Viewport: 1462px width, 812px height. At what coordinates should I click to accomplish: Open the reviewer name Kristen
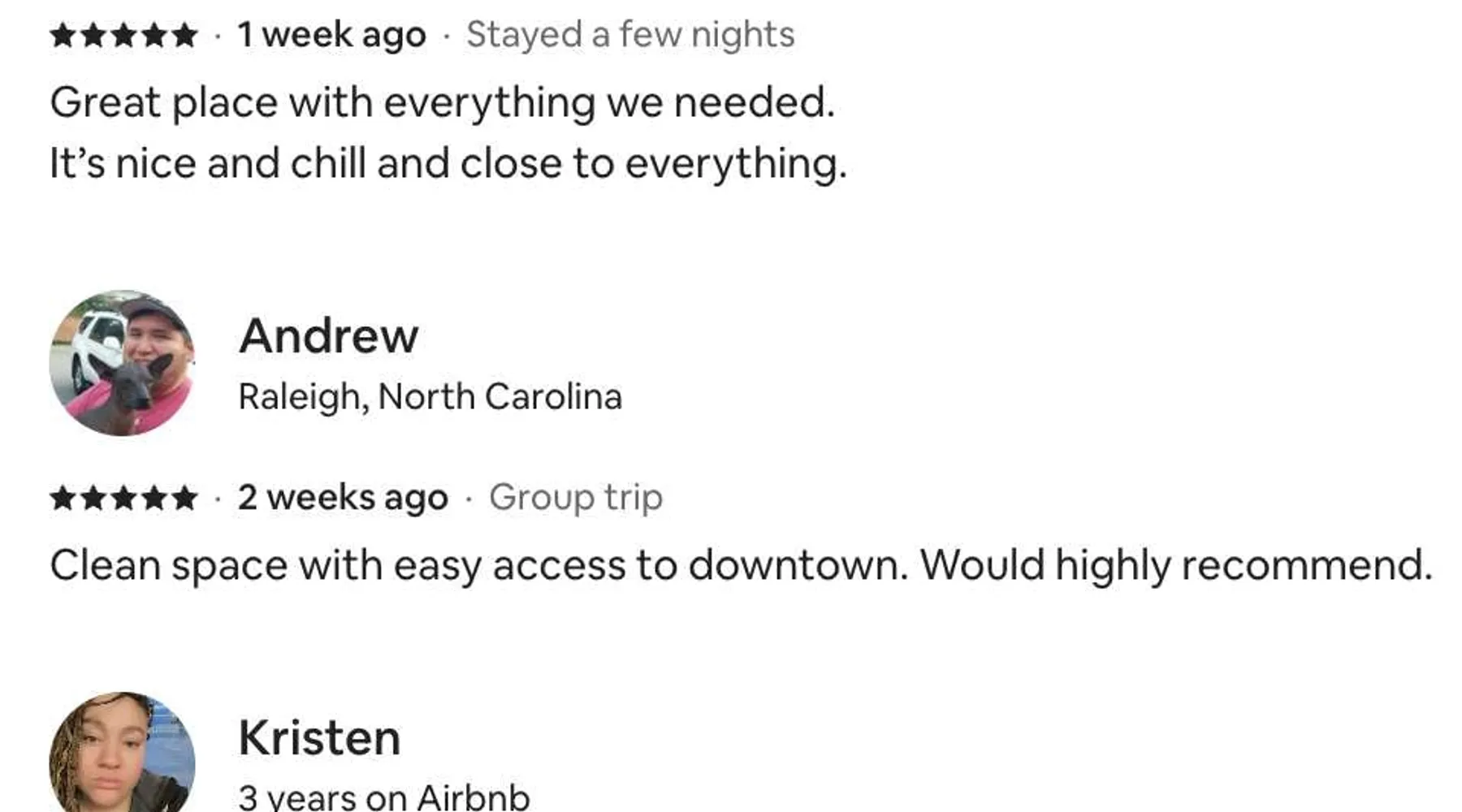[x=319, y=738]
